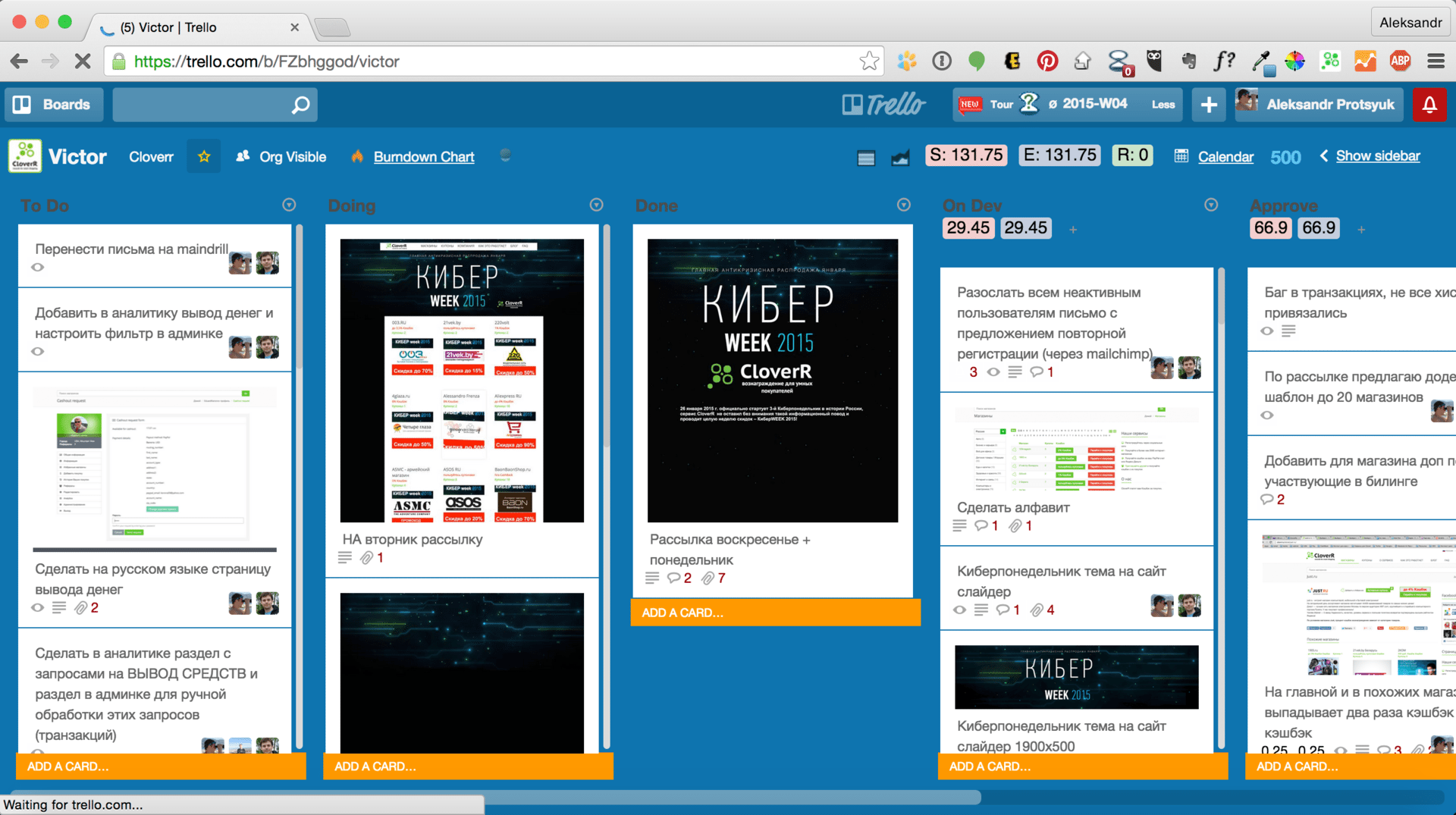Click the AdBlock Plus extension icon
This screenshot has height=815, width=1456.
tap(1400, 61)
